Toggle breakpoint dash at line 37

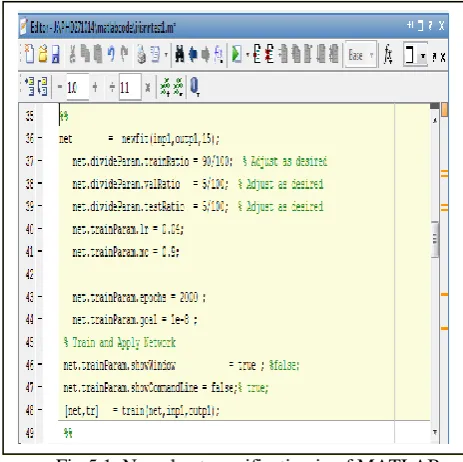[40, 161]
